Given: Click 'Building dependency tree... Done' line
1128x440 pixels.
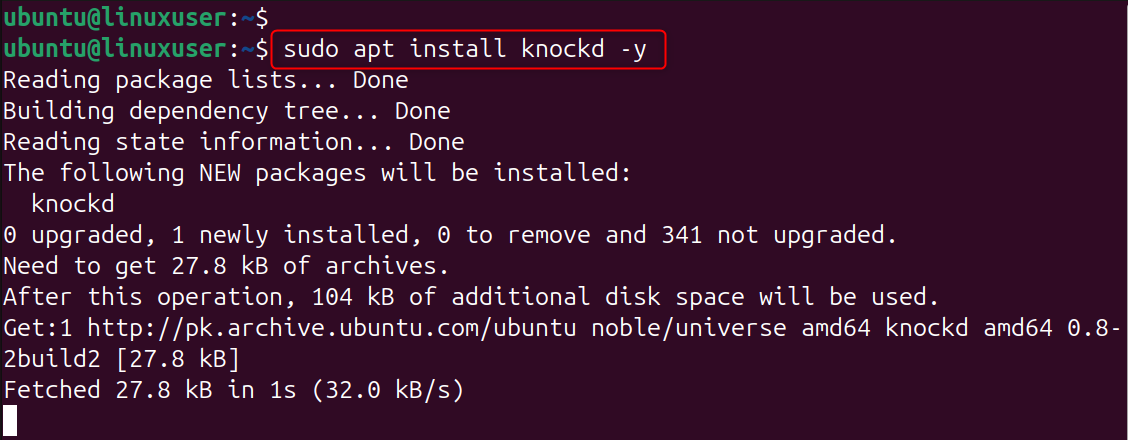Looking at the screenshot, I should pos(226,111).
